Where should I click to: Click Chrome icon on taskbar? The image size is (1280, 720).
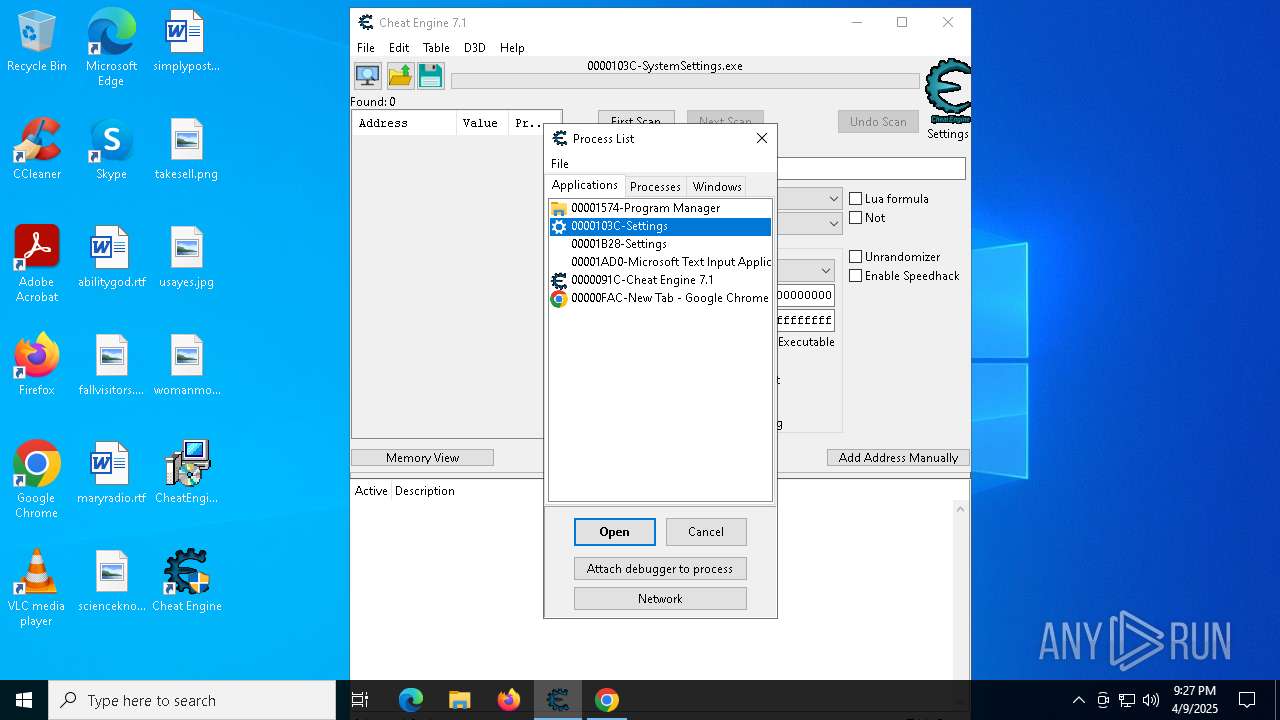(x=606, y=700)
